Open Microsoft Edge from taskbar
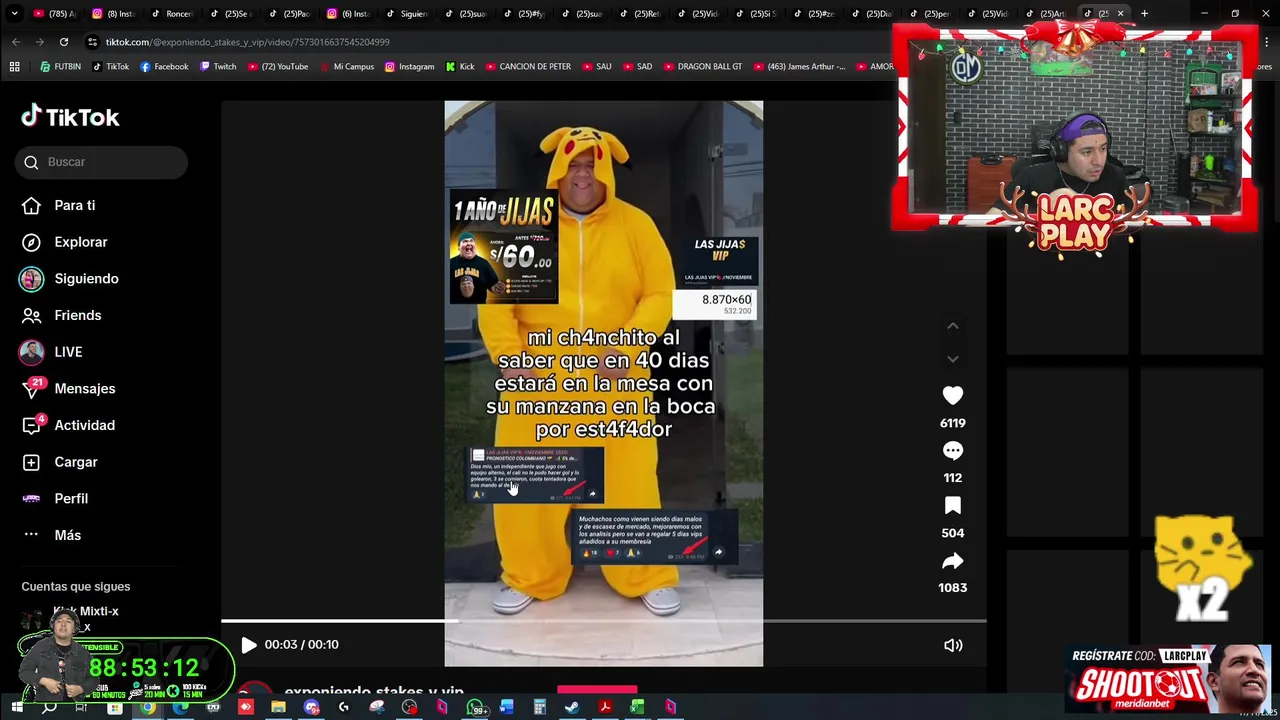1280x720 pixels. [x=180, y=707]
